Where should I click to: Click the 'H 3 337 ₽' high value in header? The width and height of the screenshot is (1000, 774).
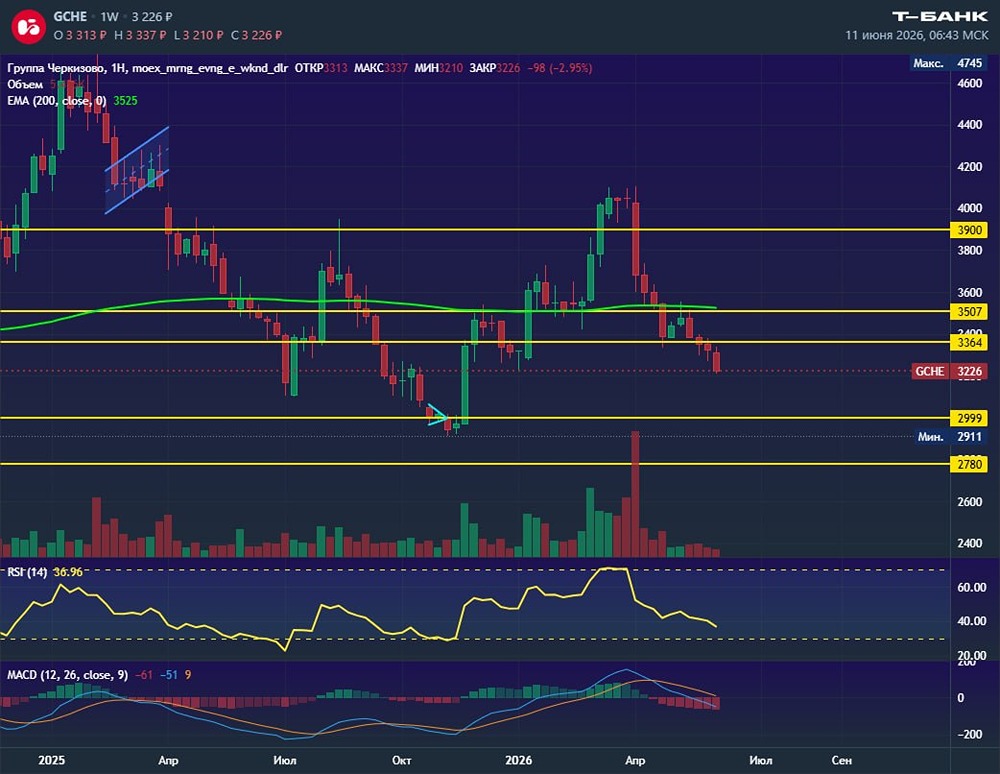140,35
